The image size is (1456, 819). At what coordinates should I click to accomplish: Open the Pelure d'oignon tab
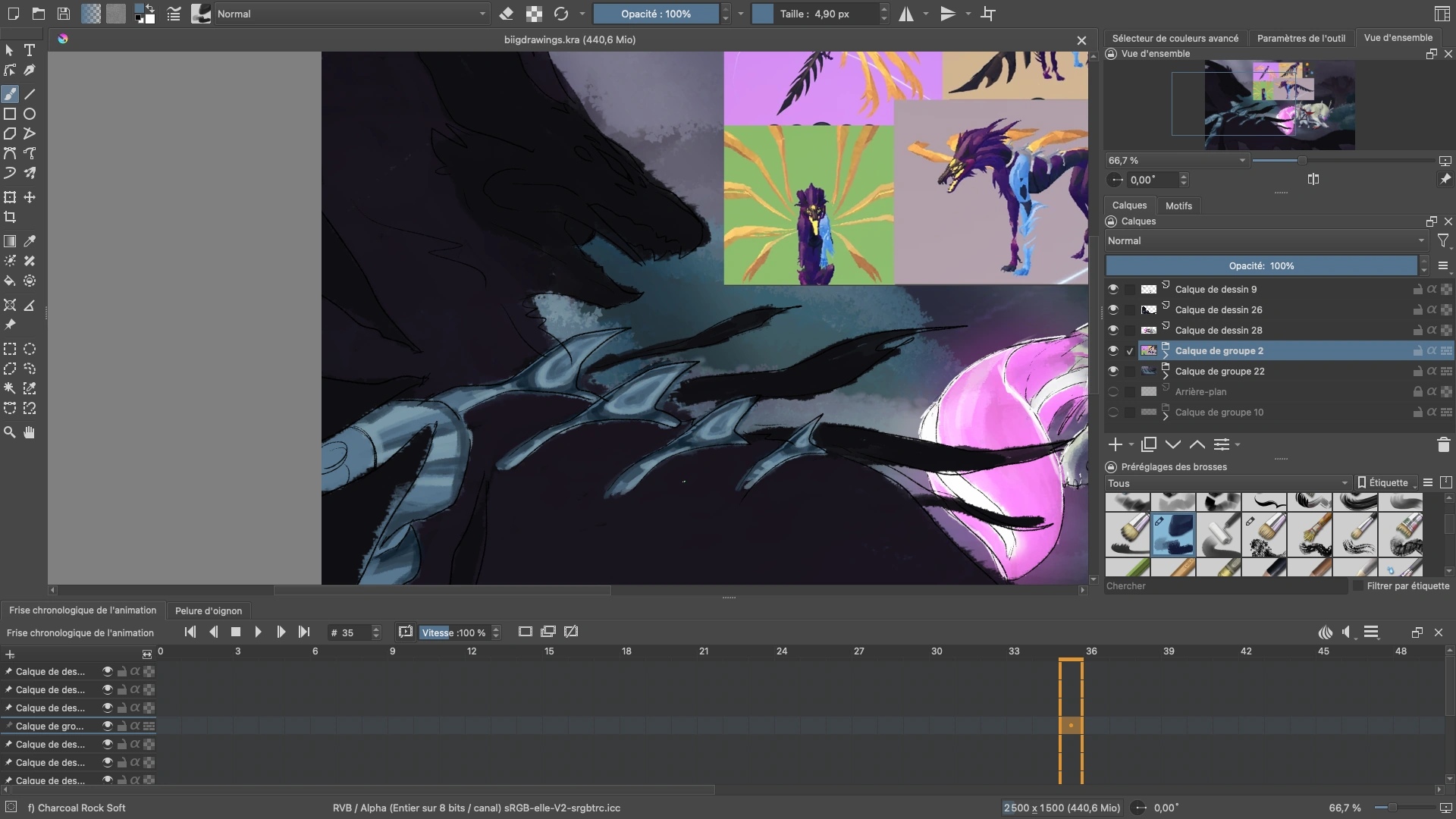coord(209,610)
